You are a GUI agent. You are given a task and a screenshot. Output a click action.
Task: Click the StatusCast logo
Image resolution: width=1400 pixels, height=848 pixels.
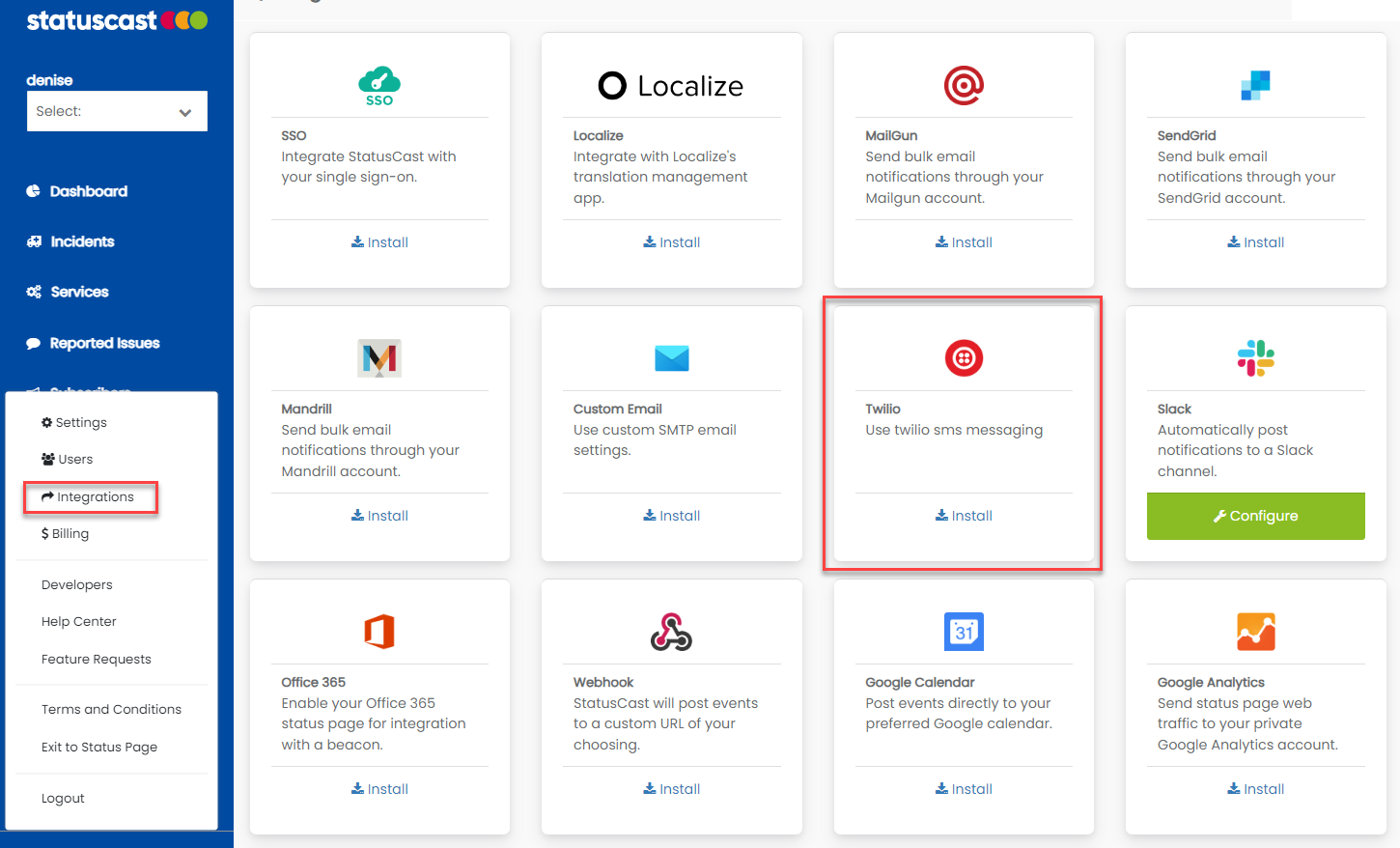(x=117, y=20)
